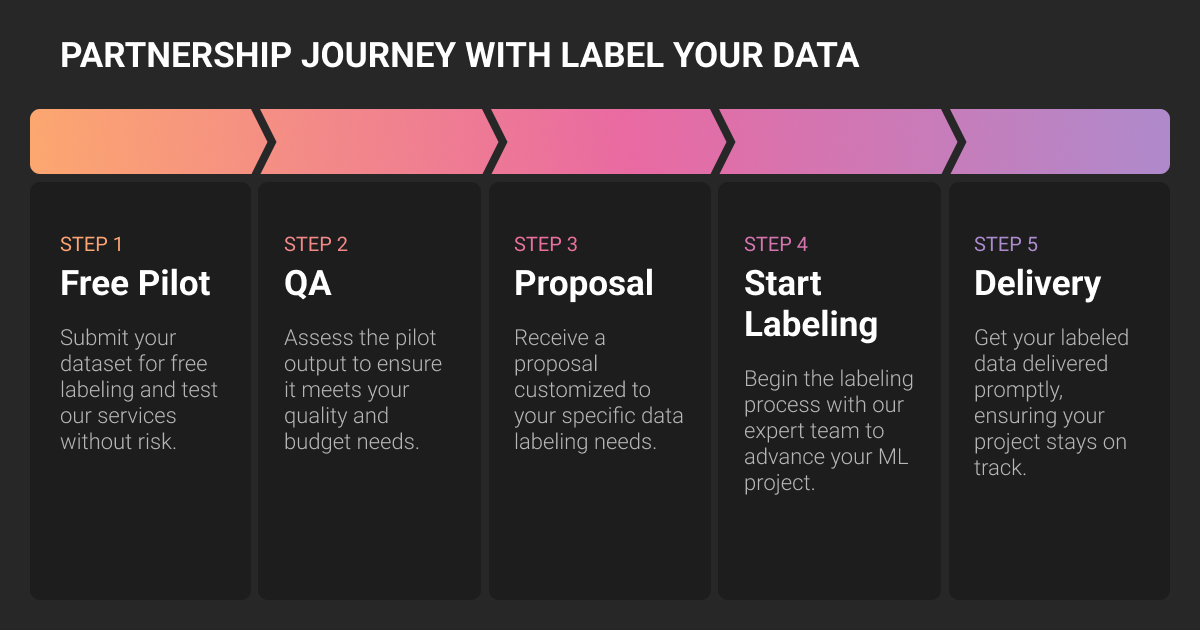This screenshot has width=1200, height=630.
Task: Open the Free Pilot heading
Action: click(x=136, y=283)
